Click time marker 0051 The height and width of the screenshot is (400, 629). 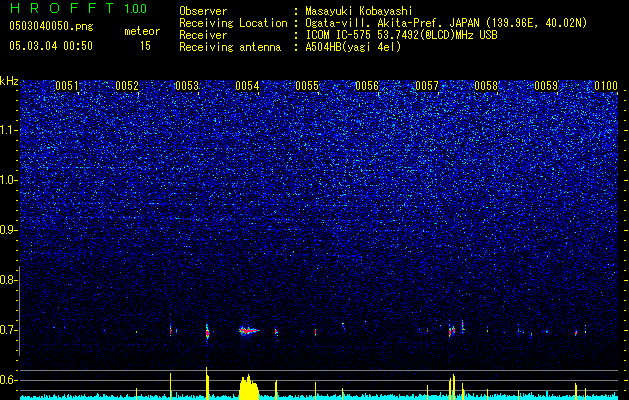point(67,86)
